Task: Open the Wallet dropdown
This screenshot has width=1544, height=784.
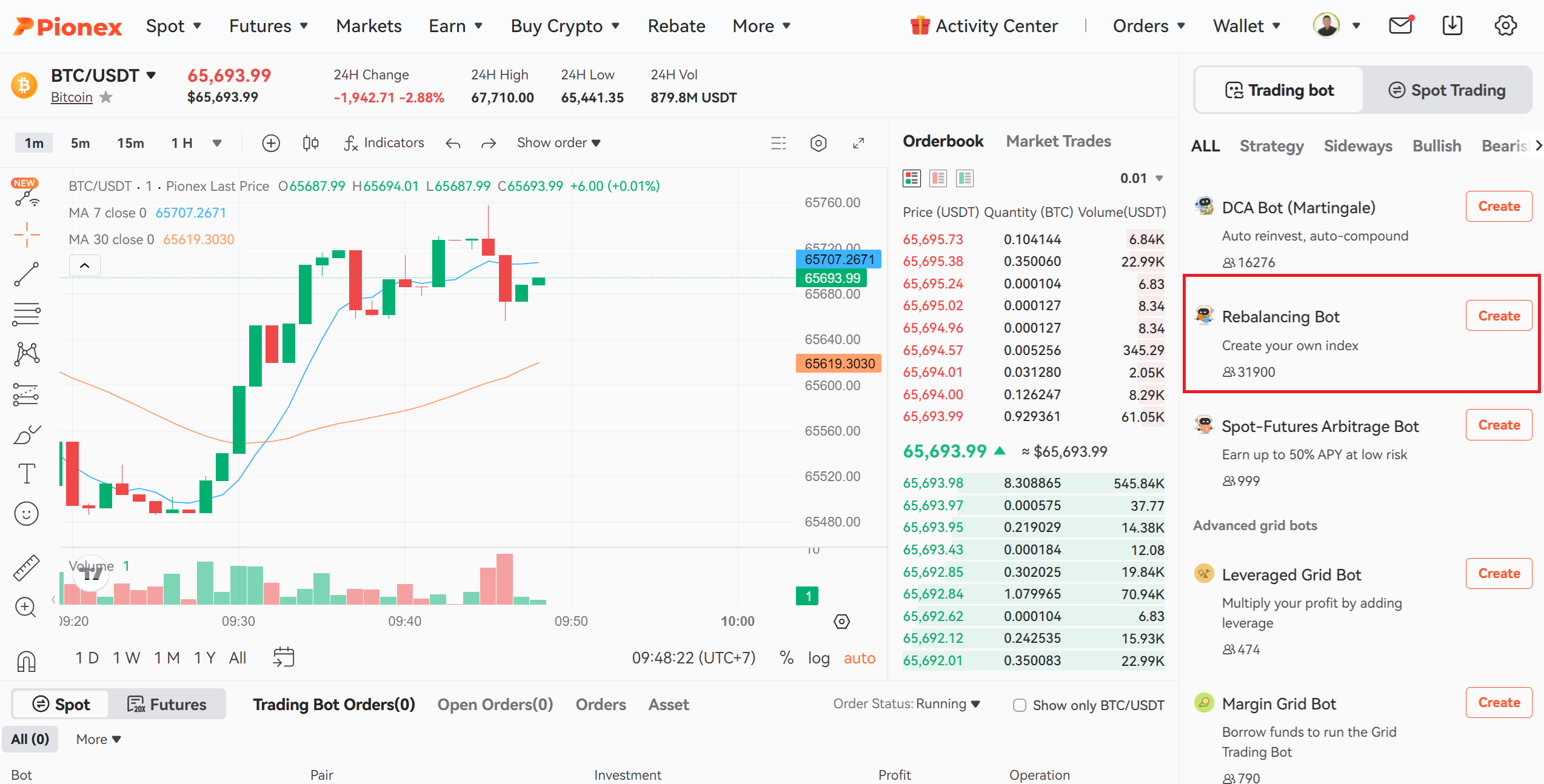Action: 1247,26
